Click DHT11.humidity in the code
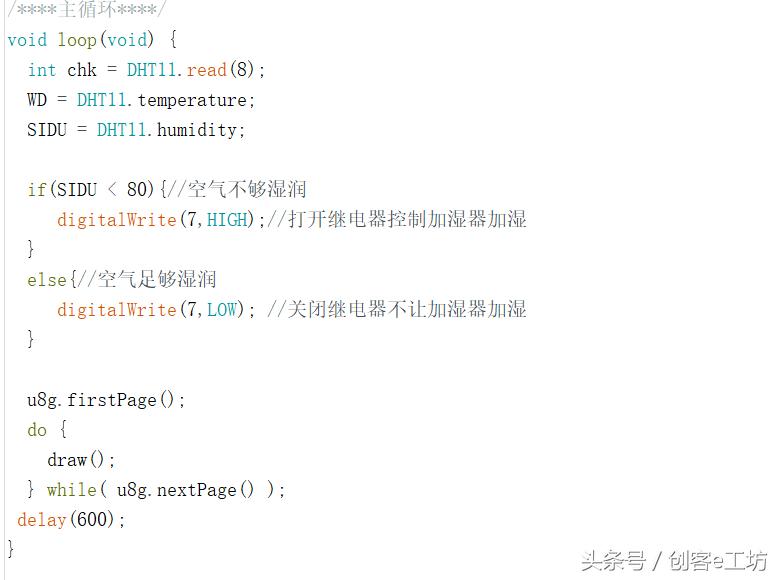 [170, 130]
